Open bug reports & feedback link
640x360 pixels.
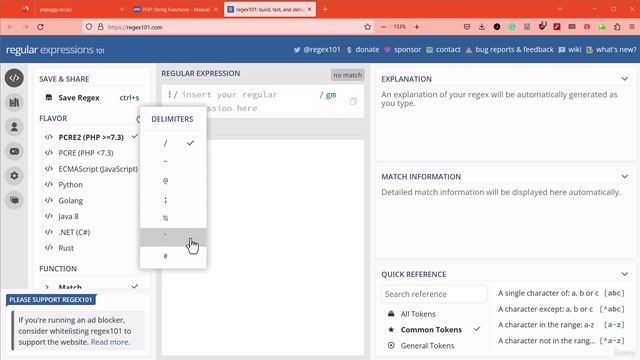point(509,50)
